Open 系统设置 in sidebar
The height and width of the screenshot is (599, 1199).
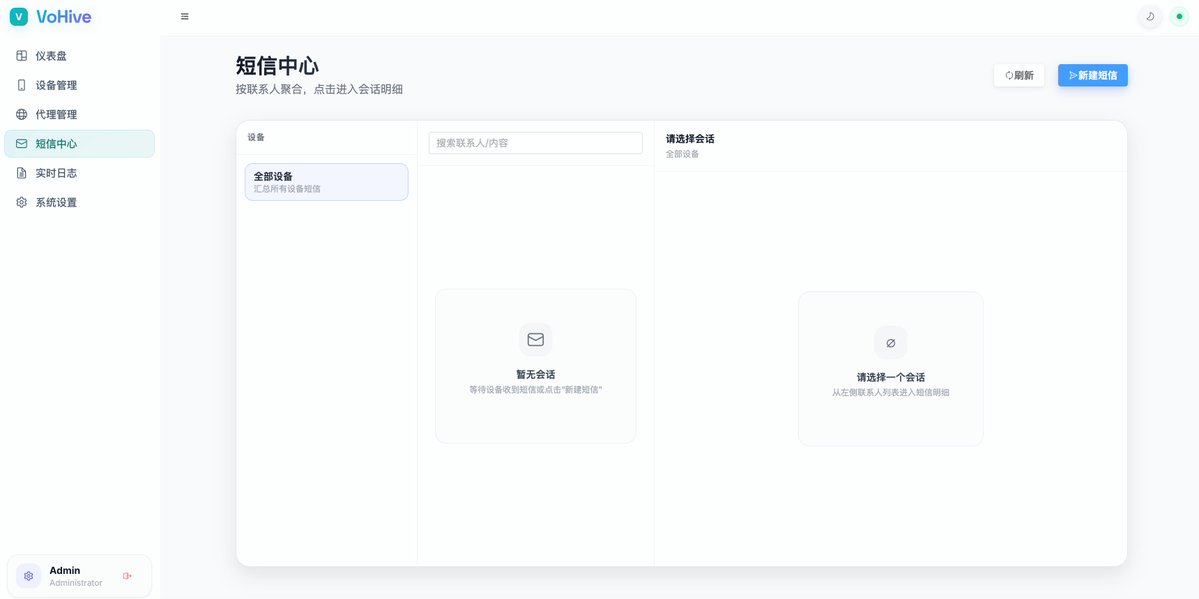pyautogui.click(x=80, y=203)
